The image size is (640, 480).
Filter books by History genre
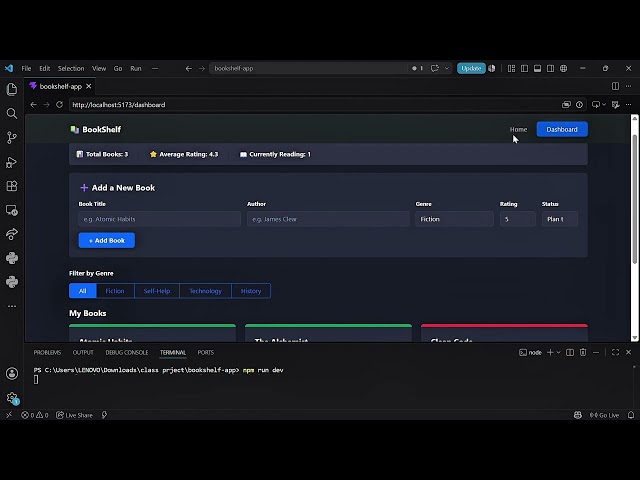point(251,291)
